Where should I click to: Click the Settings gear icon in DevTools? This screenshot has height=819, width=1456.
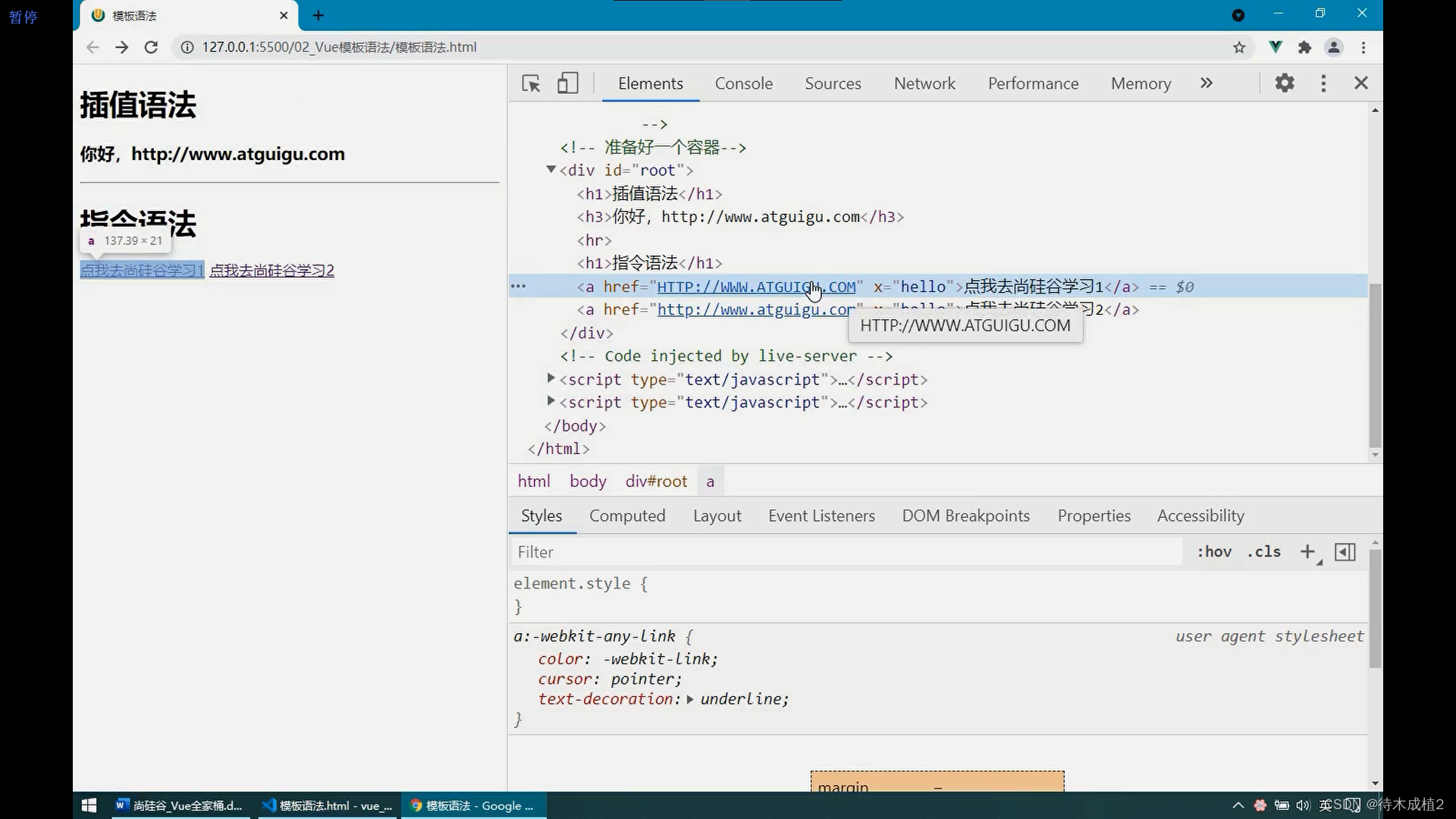(1285, 83)
